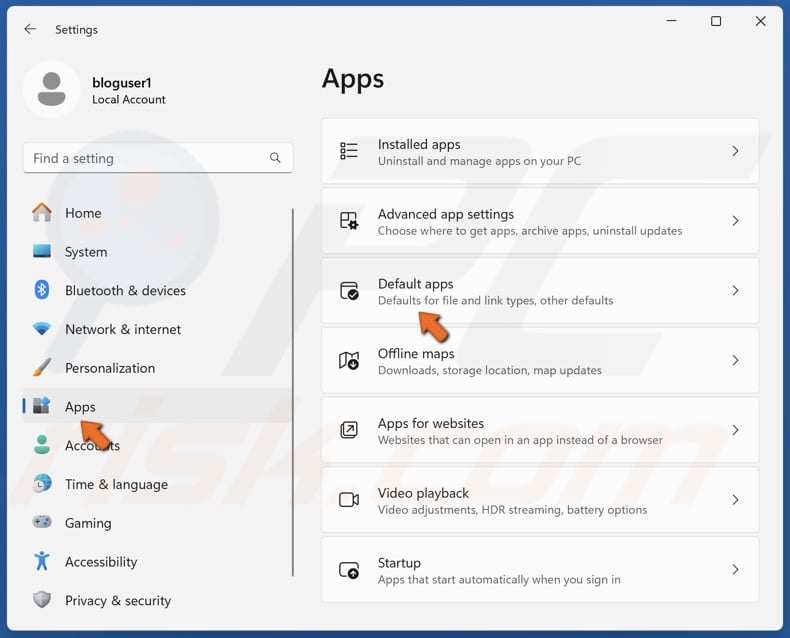Open Accessibility settings

(157, 561)
